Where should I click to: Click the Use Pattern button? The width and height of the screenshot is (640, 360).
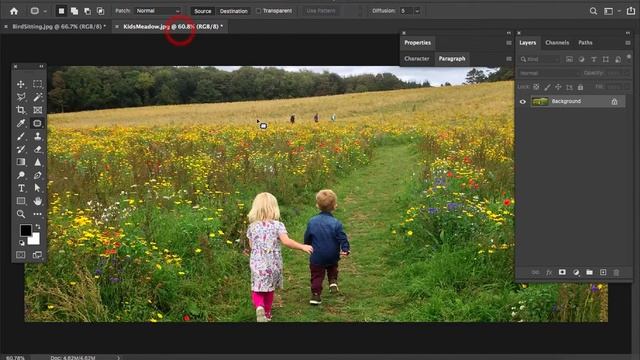[321, 11]
